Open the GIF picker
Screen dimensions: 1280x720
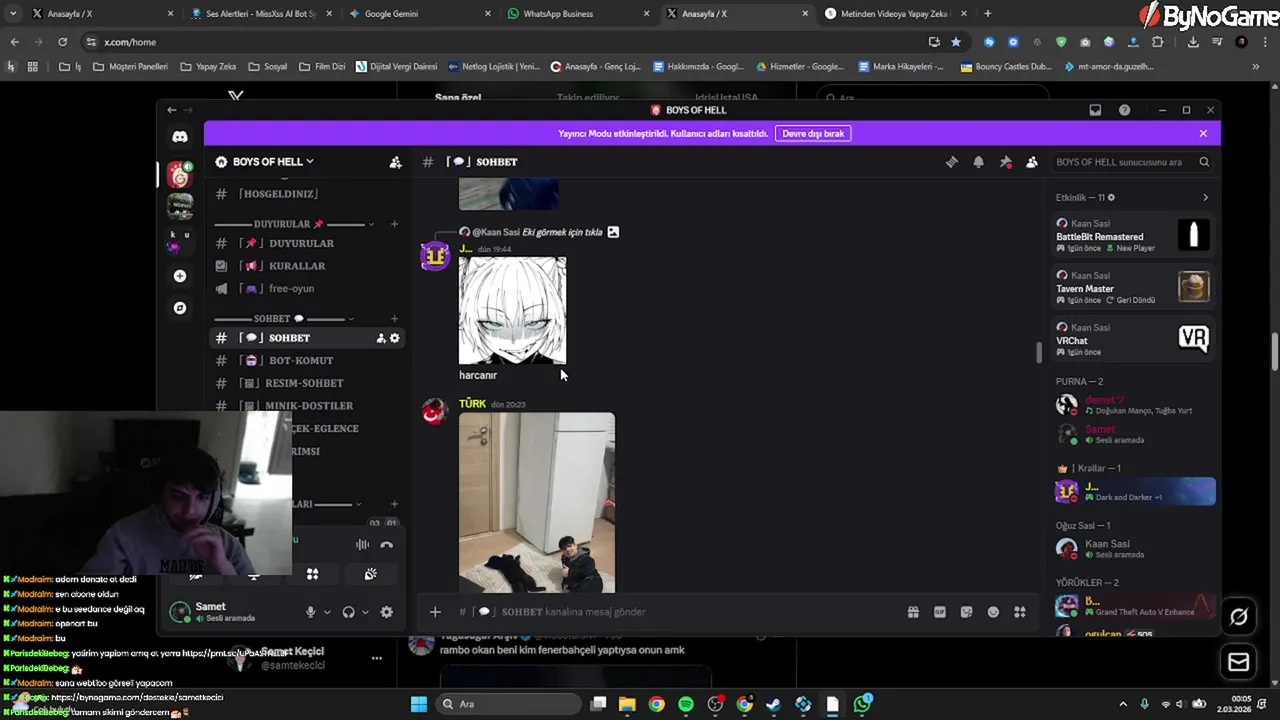[x=940, y=612]
